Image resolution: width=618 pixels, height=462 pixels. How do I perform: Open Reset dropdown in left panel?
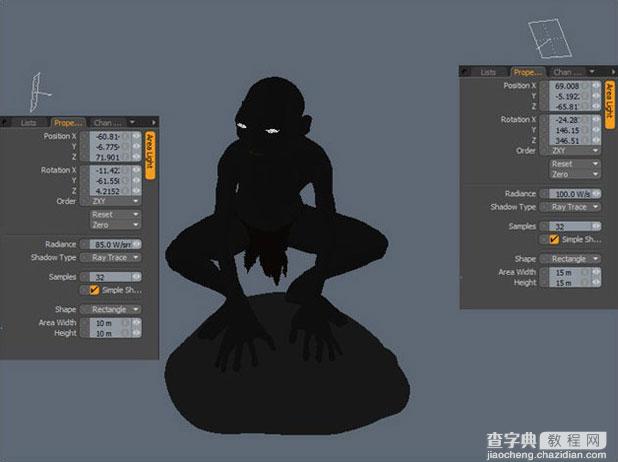pyautogui.click(x=115, y=214)
